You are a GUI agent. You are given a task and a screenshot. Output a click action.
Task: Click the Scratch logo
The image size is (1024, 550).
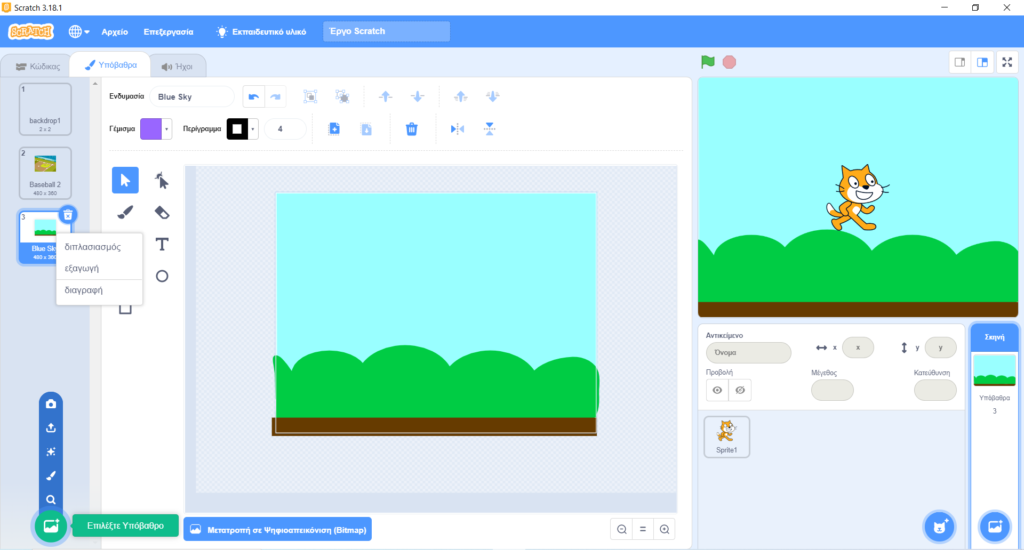31,31
